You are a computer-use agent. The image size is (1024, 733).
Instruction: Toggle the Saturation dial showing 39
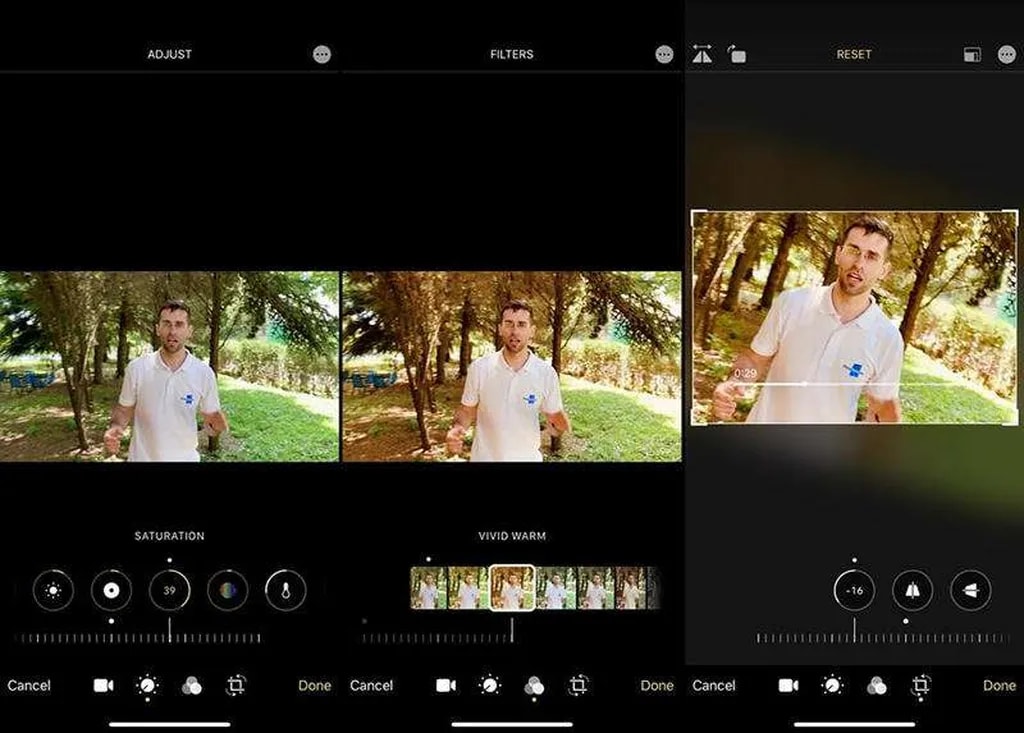click(x=169, y=590)
